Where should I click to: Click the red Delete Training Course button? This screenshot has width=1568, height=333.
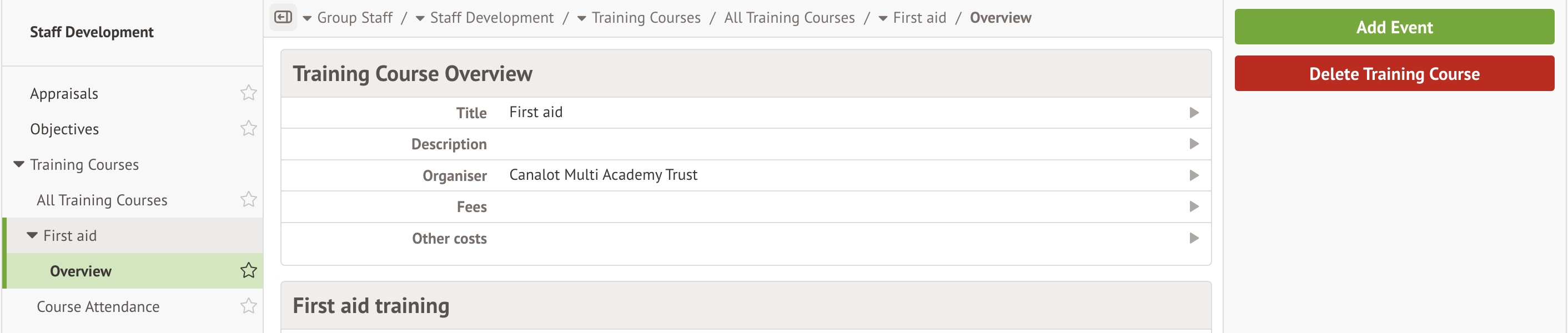[x=1394, y=74]
